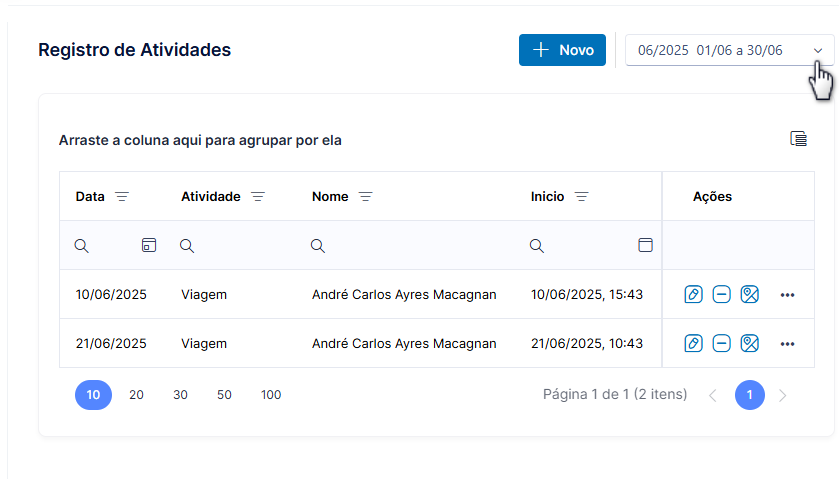Open calendar picker in Data filter row
The height and width of the screenshot is (479, 839).
coord(149,245)
